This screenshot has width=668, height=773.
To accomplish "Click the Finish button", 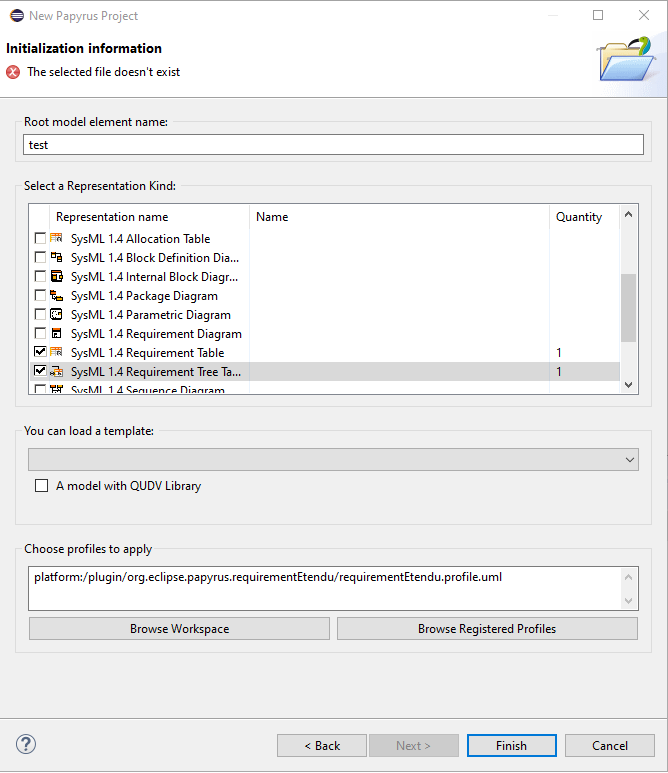I will 512,746.
